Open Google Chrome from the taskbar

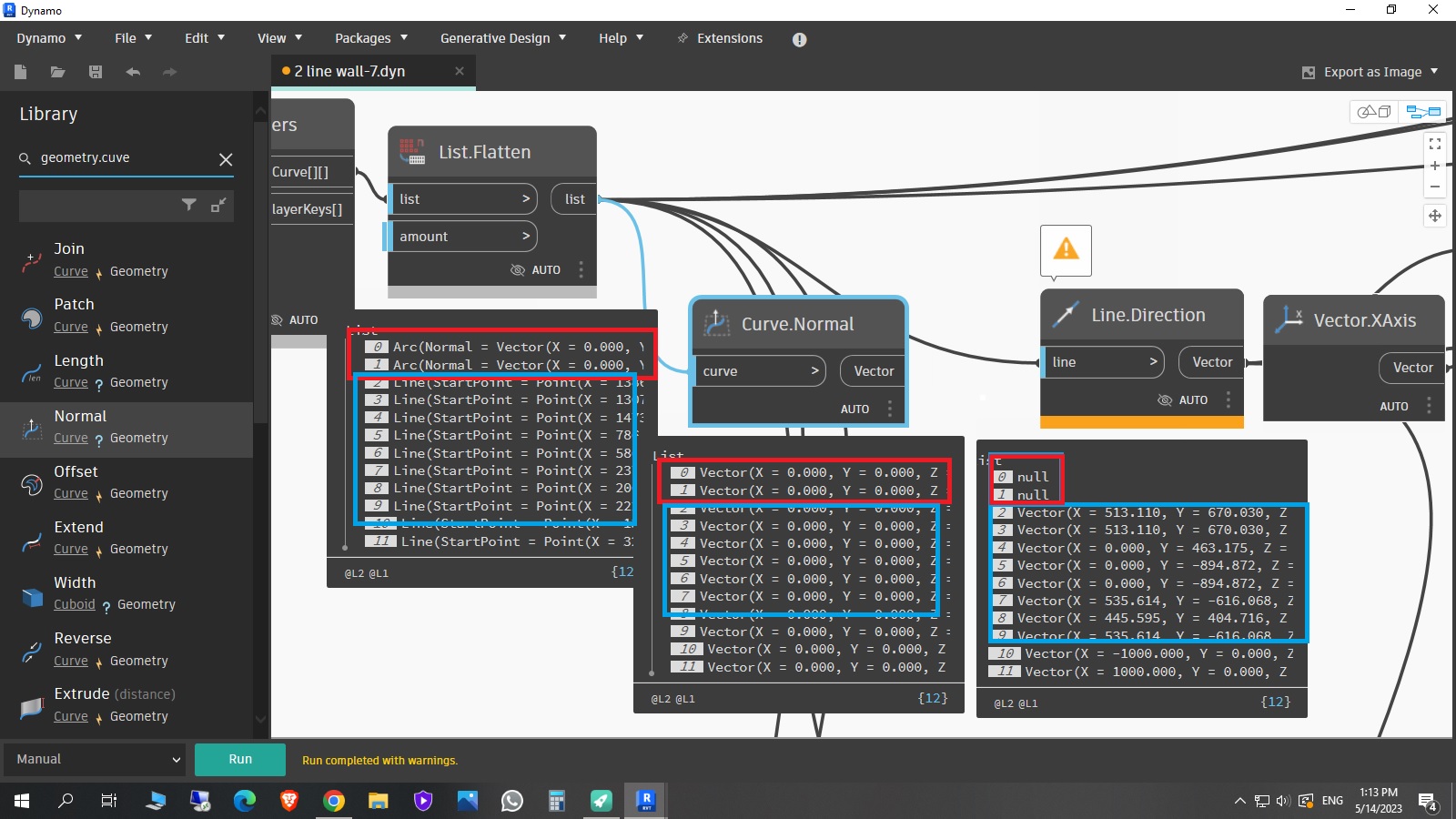(x=334, y=801)
